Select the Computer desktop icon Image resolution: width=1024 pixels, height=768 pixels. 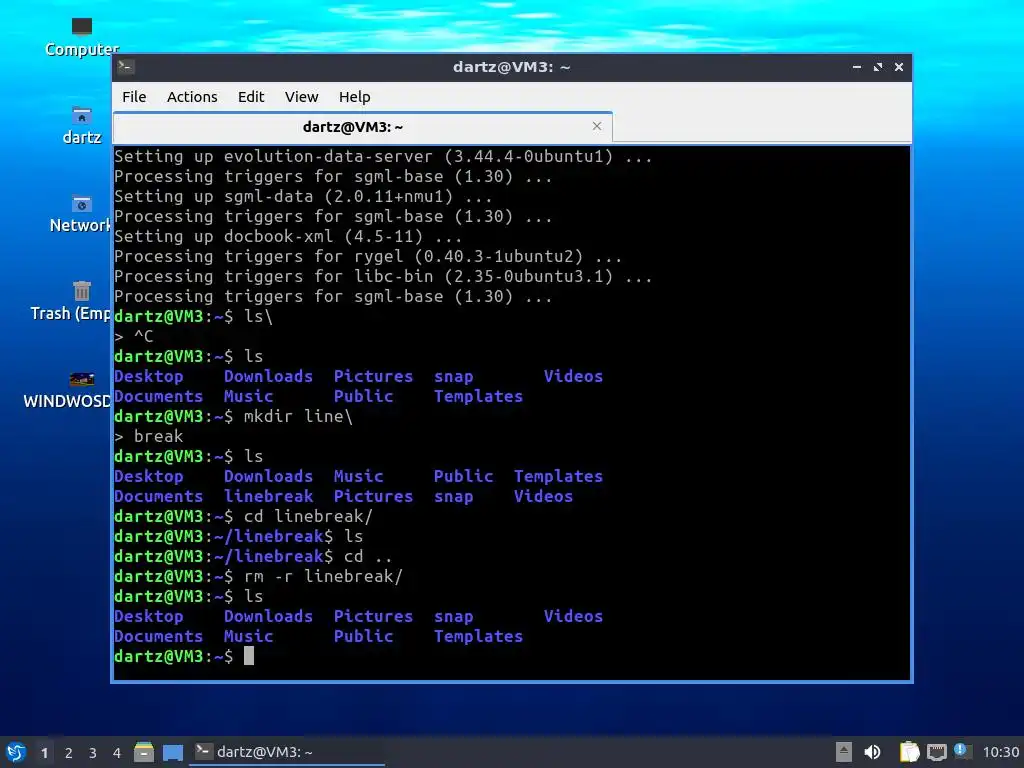(82, 37)
